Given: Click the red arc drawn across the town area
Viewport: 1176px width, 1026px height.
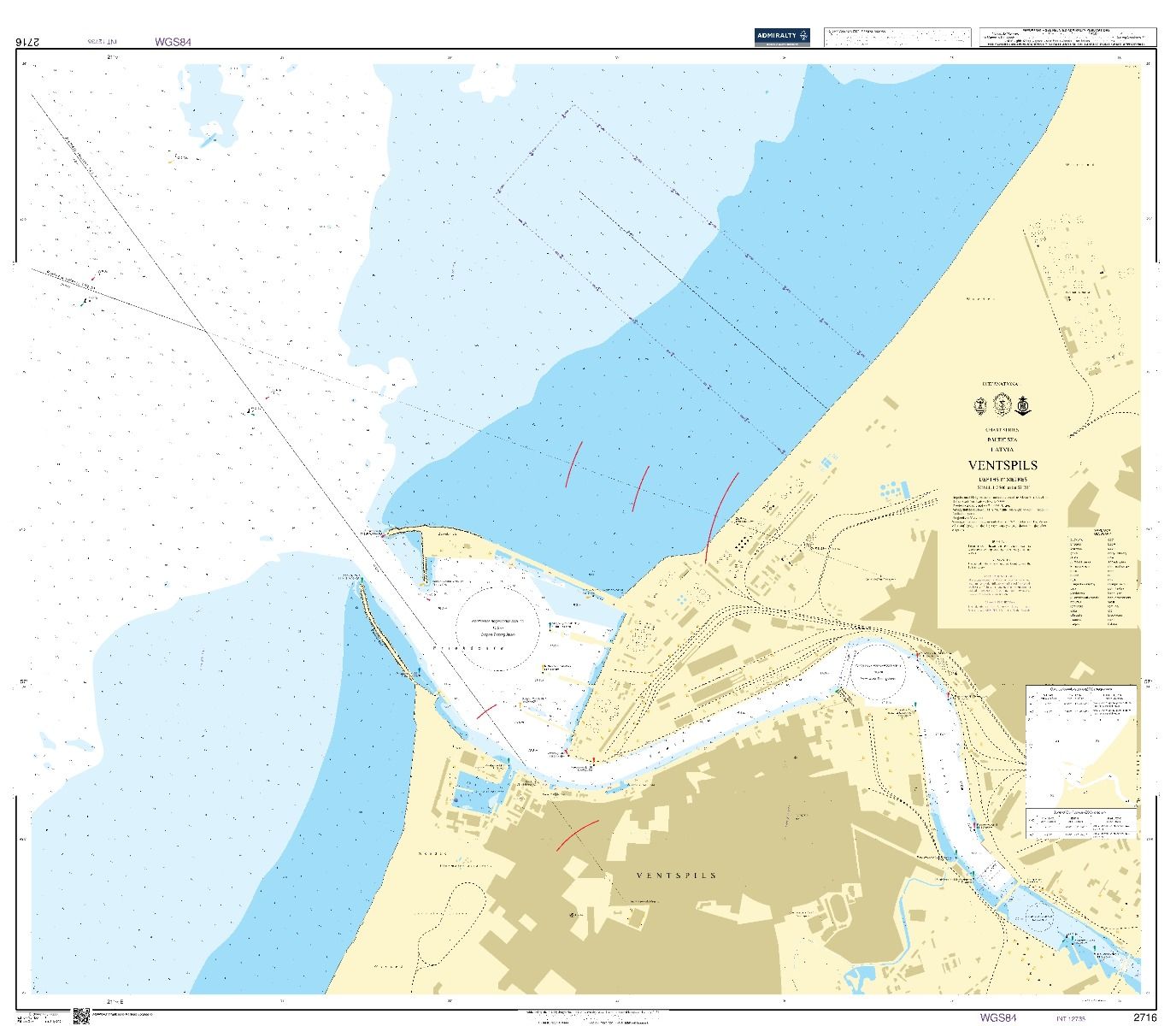Looking at the screenshot, I should (x=577, y=834).
